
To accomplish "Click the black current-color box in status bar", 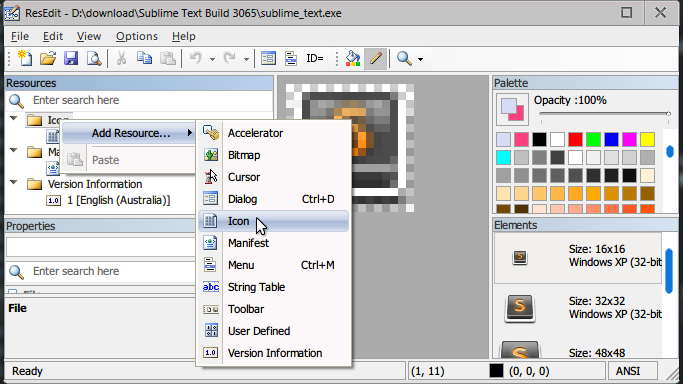I will 496,371.
